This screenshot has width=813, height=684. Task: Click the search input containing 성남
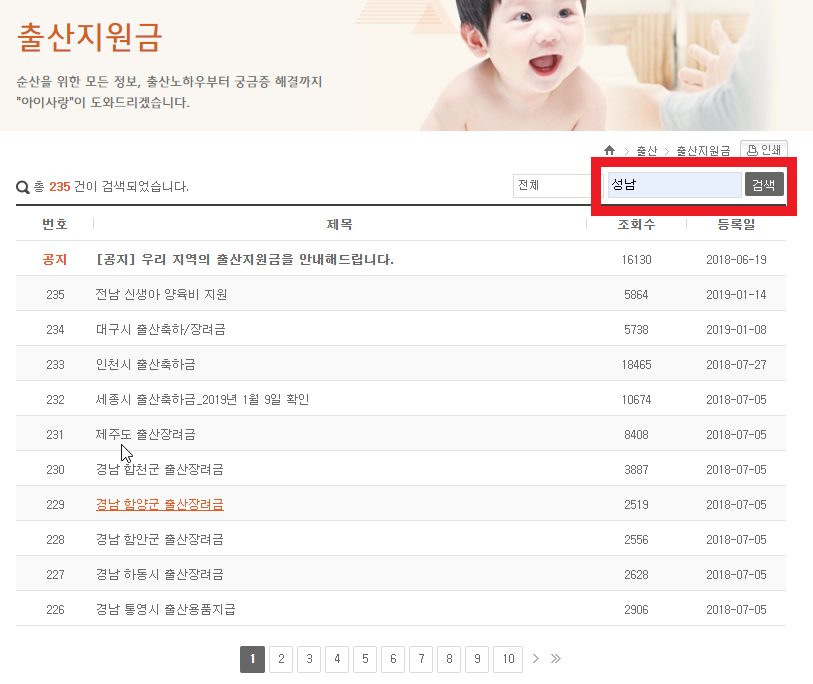[x=674, y=185]
